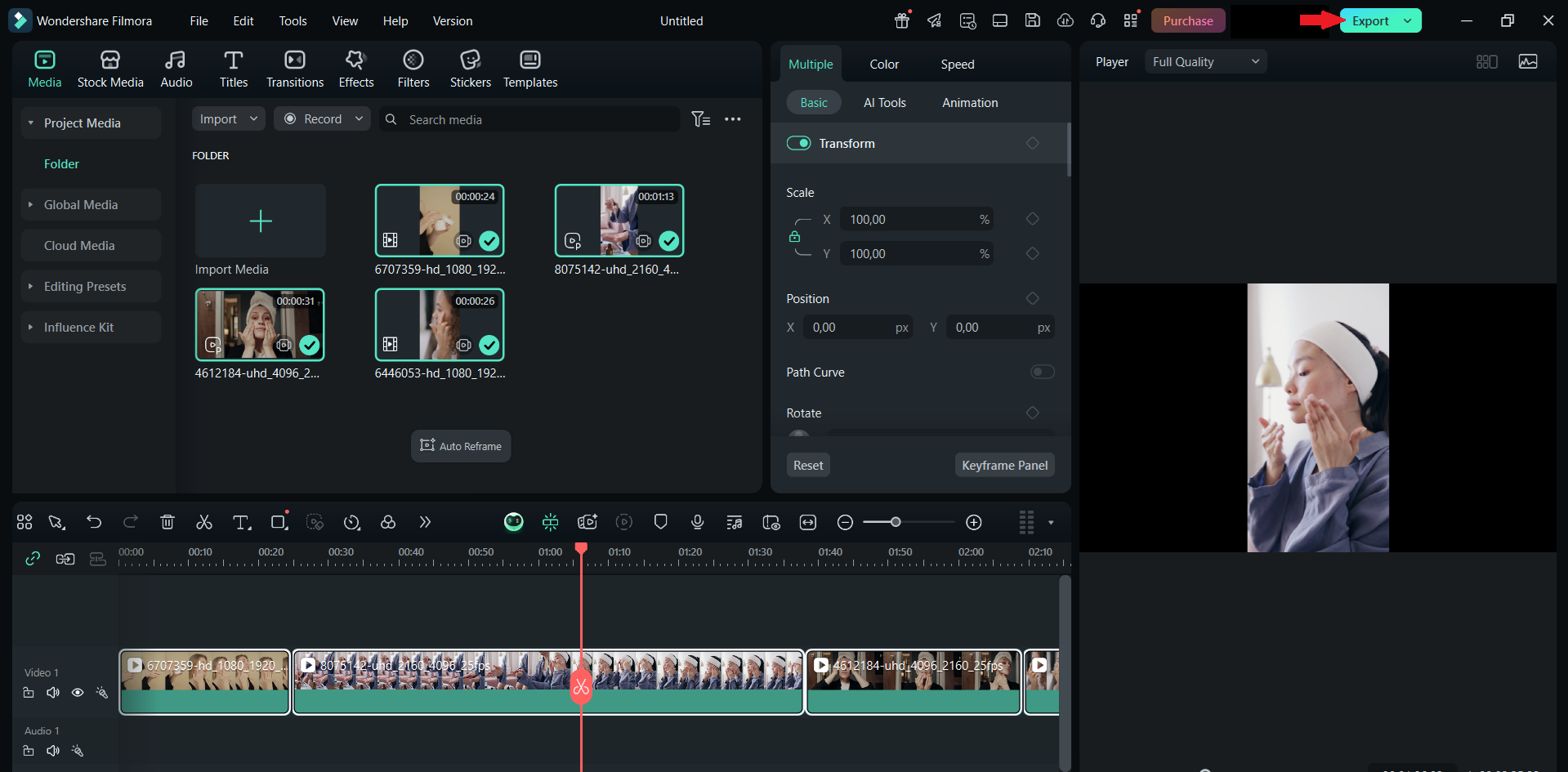Open the Keyframe Panel
The height and width of the screenshot is (772, 1568).
coord(1005,465)
